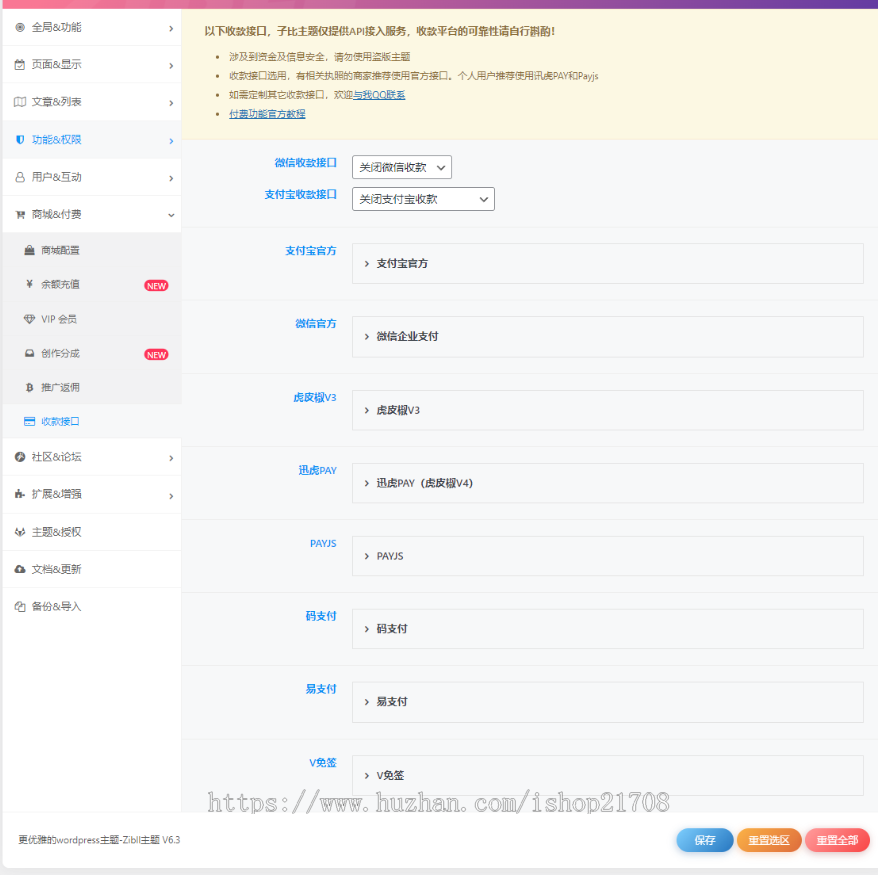Open the 用户&互动 menu
This screenshot has height=875, width=878.
(92, 177)
